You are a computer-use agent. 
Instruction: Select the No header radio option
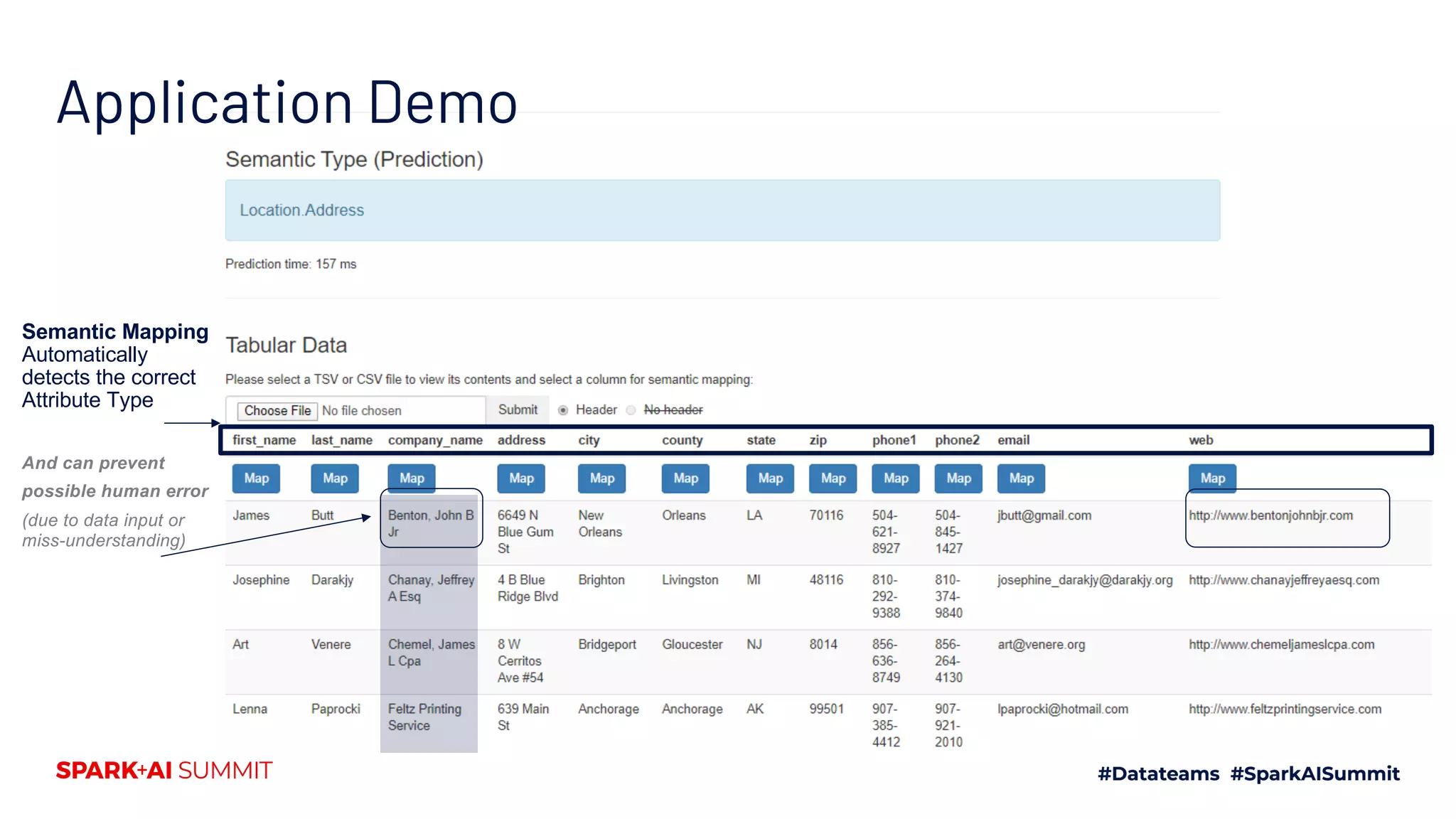tap(631, 410)
